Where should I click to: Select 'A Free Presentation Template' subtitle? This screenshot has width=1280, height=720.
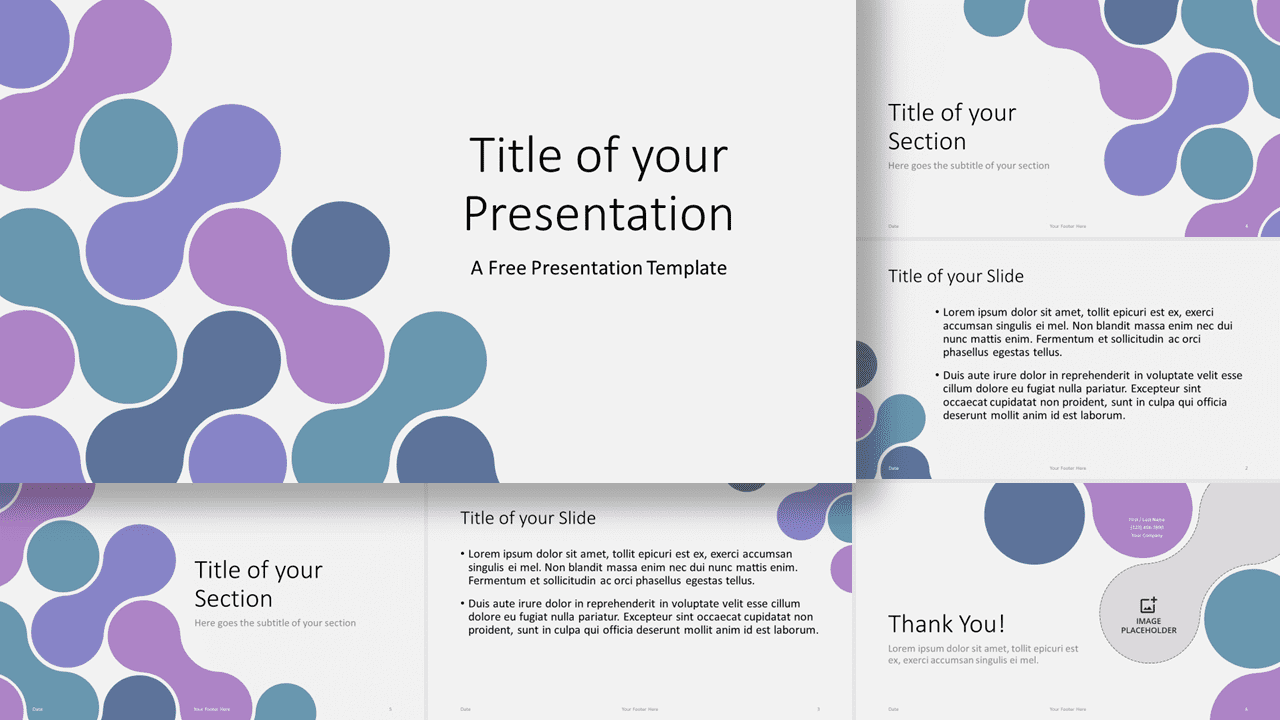point(598,268)
